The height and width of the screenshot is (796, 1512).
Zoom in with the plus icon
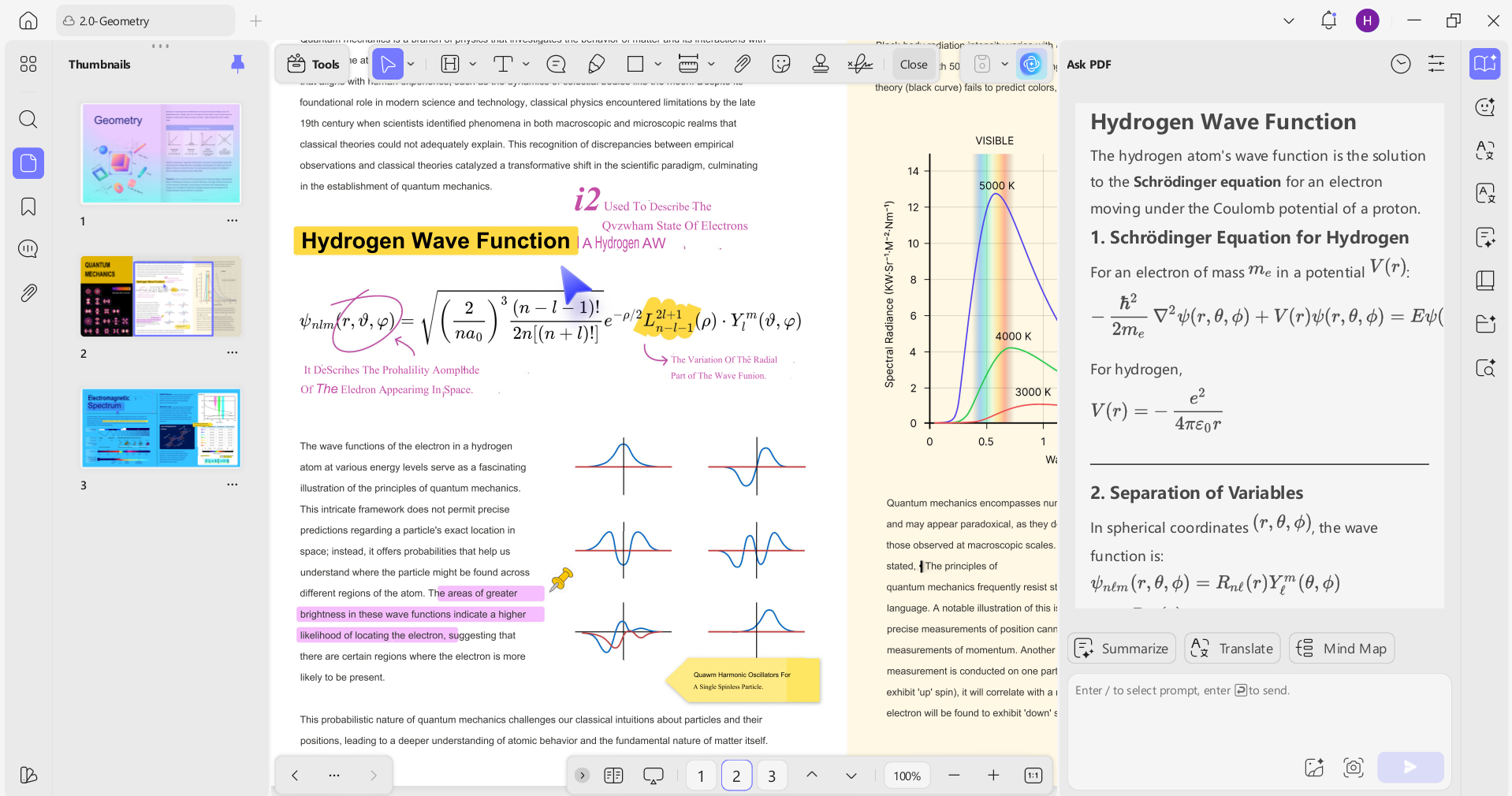point(993,776)
